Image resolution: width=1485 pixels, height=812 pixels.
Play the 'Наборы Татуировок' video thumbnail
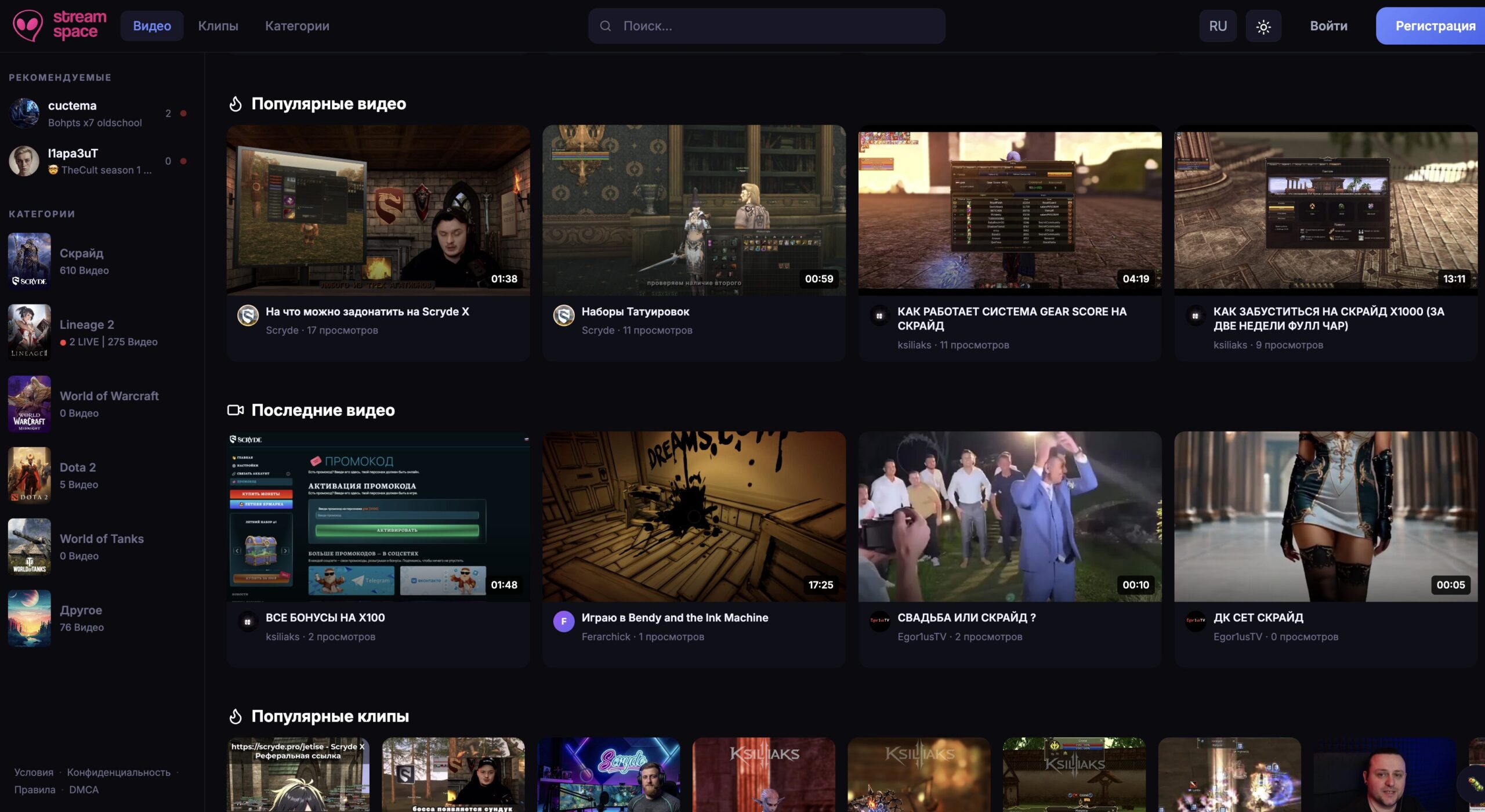pyautogui.click(x=694, y=210)
